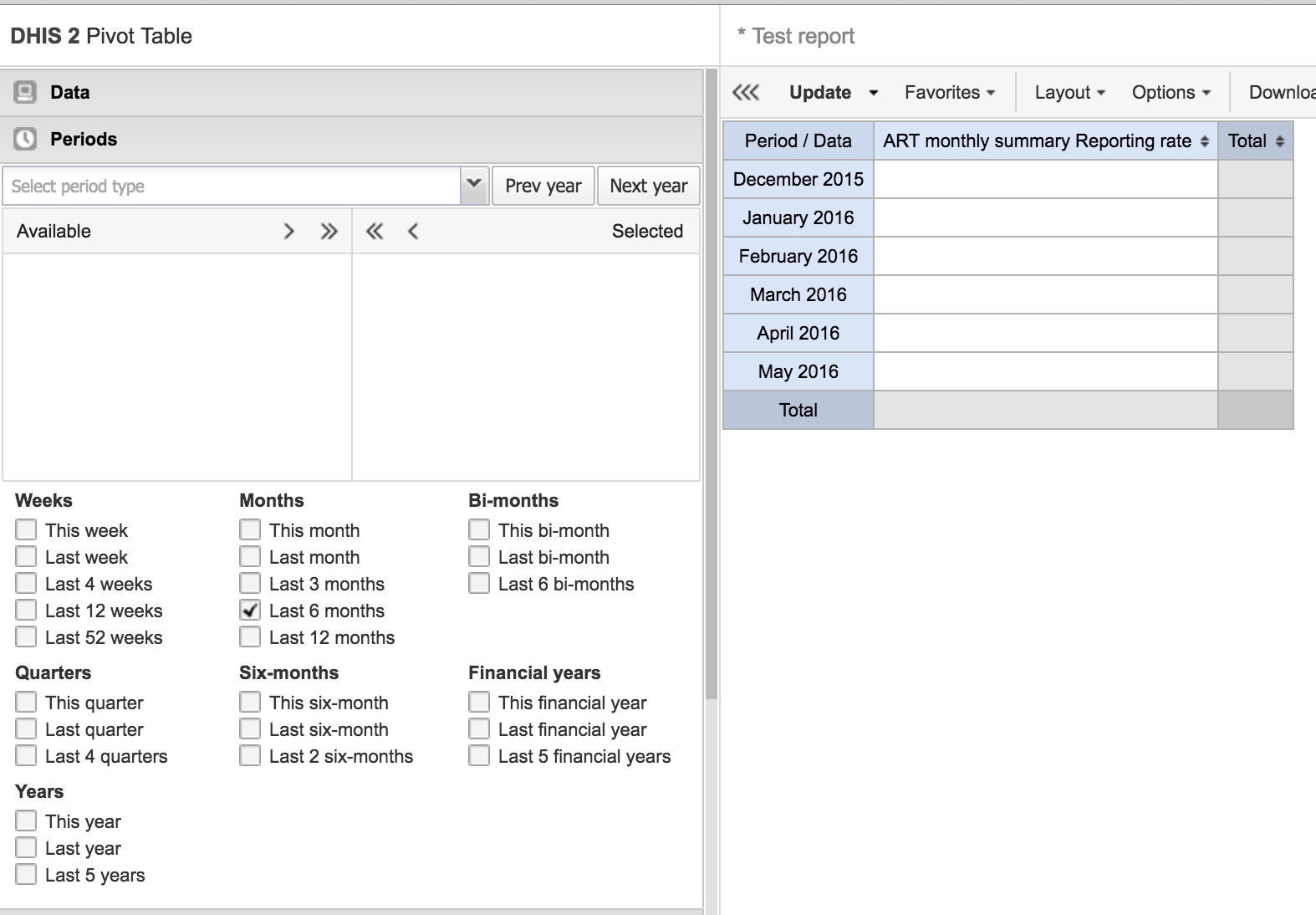
Task: Open the Favorites menu
Action: click(x=949, y=92)
